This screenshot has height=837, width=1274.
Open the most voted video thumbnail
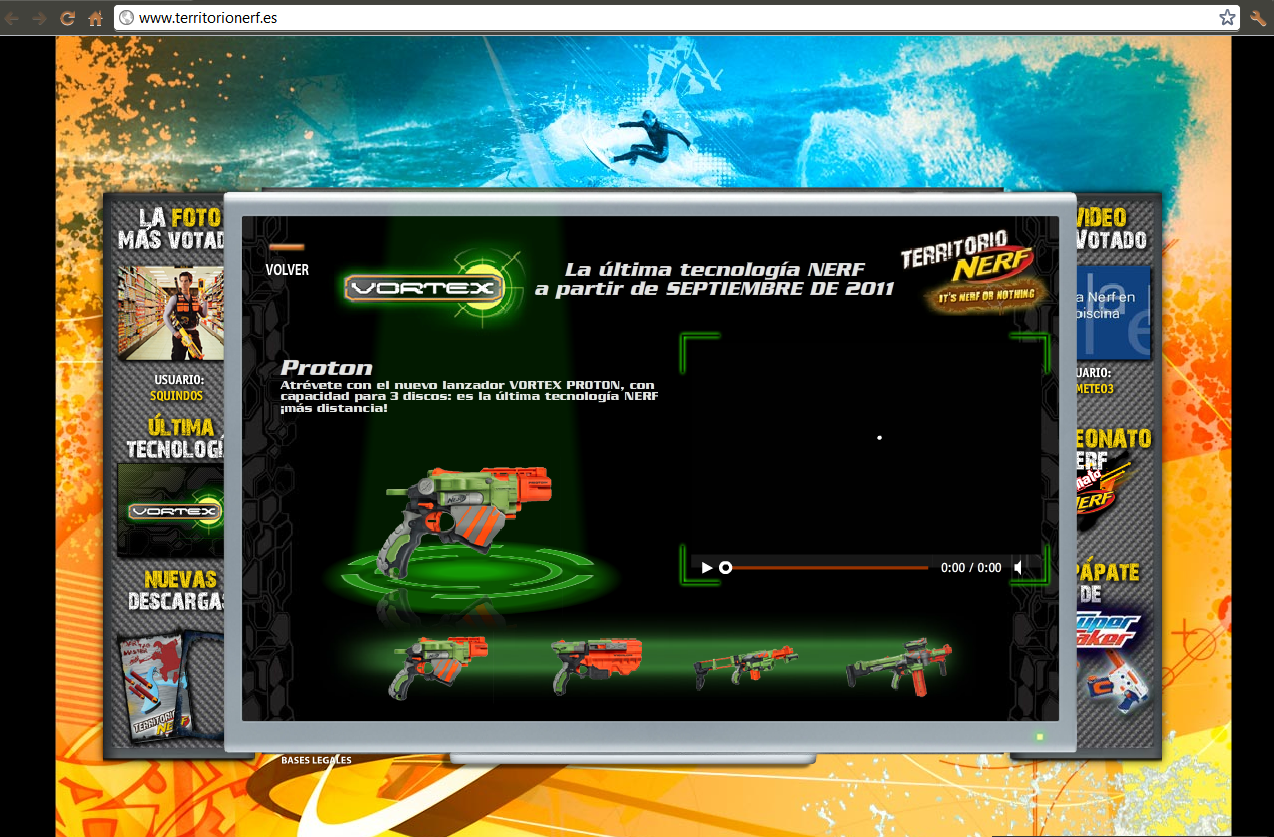[x=1113, y=312]
